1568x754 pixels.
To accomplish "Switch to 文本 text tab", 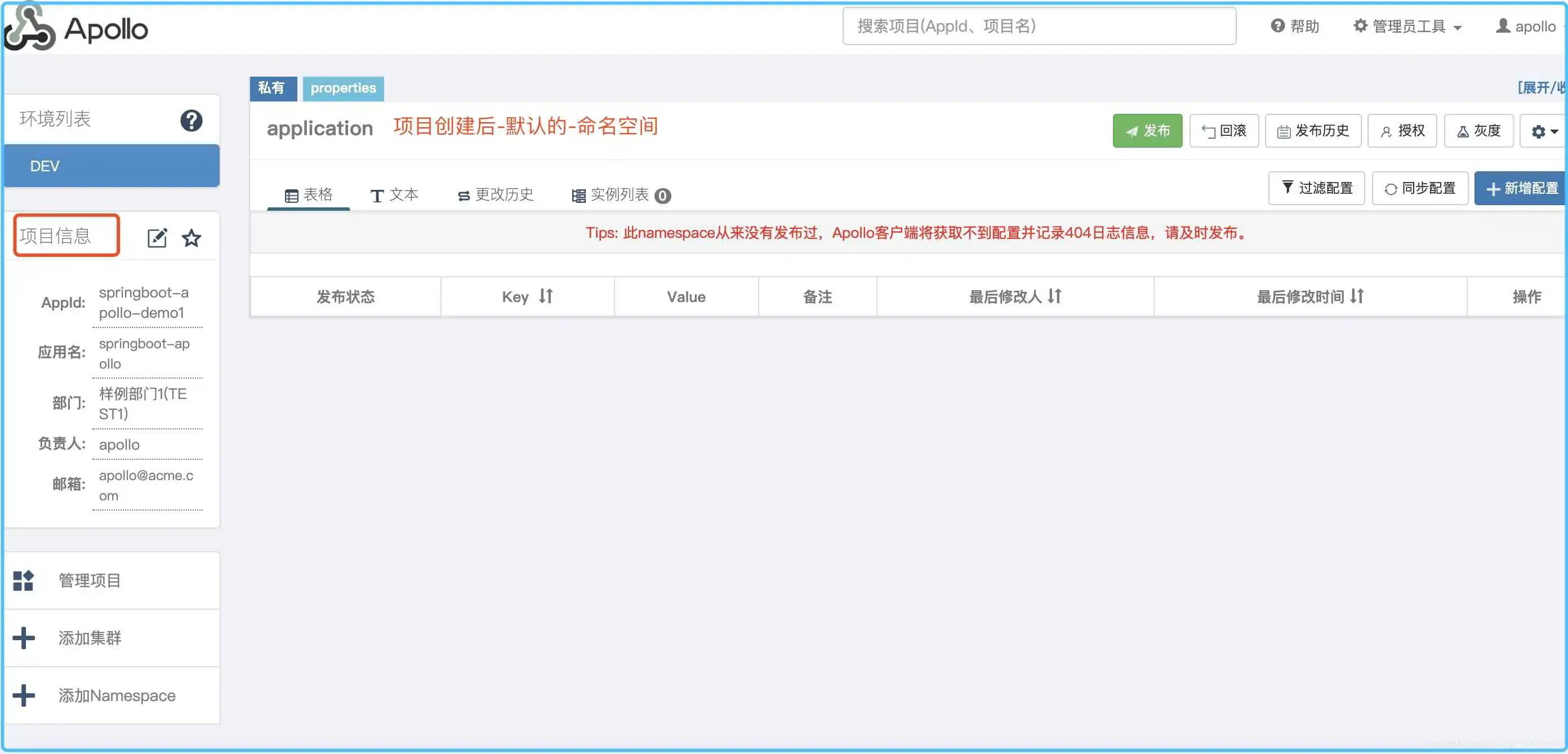I will [394, 195].
